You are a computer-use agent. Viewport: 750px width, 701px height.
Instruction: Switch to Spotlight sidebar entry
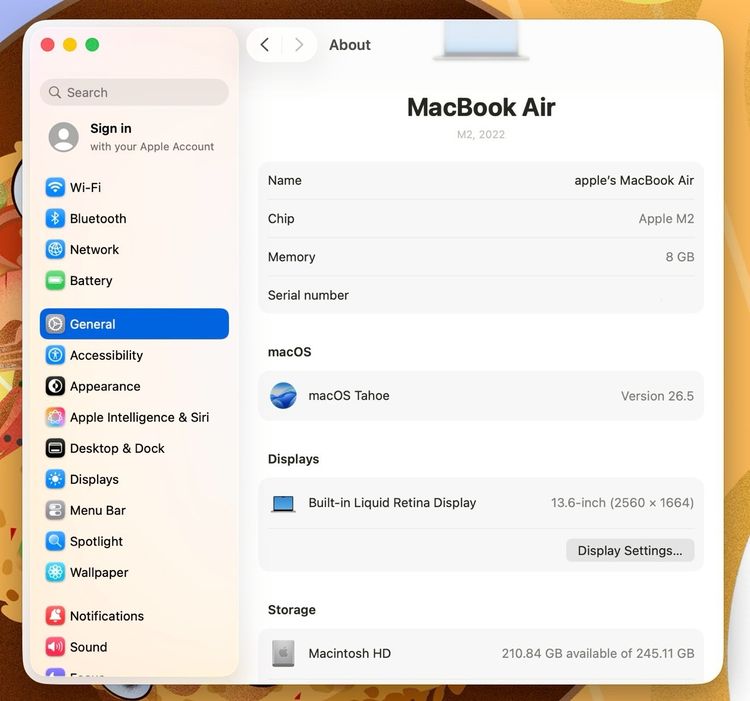(134, 542)
